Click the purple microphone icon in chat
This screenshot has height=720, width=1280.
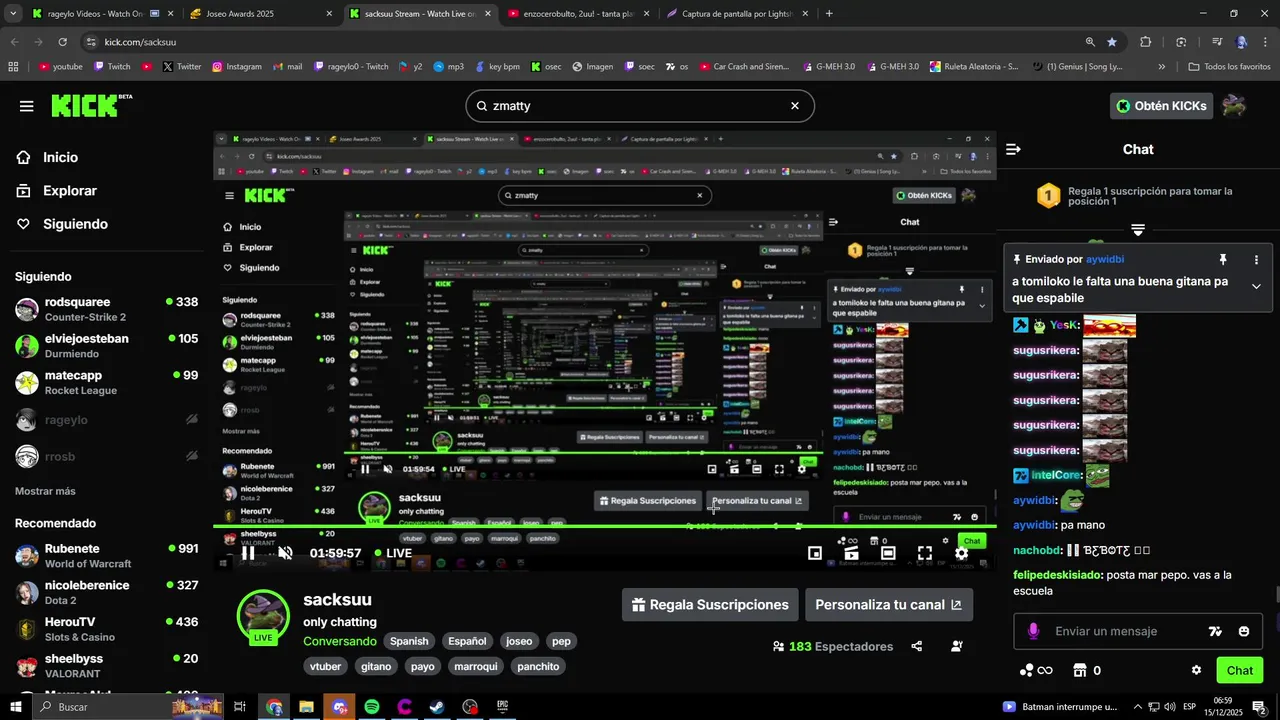[1033, 631]
